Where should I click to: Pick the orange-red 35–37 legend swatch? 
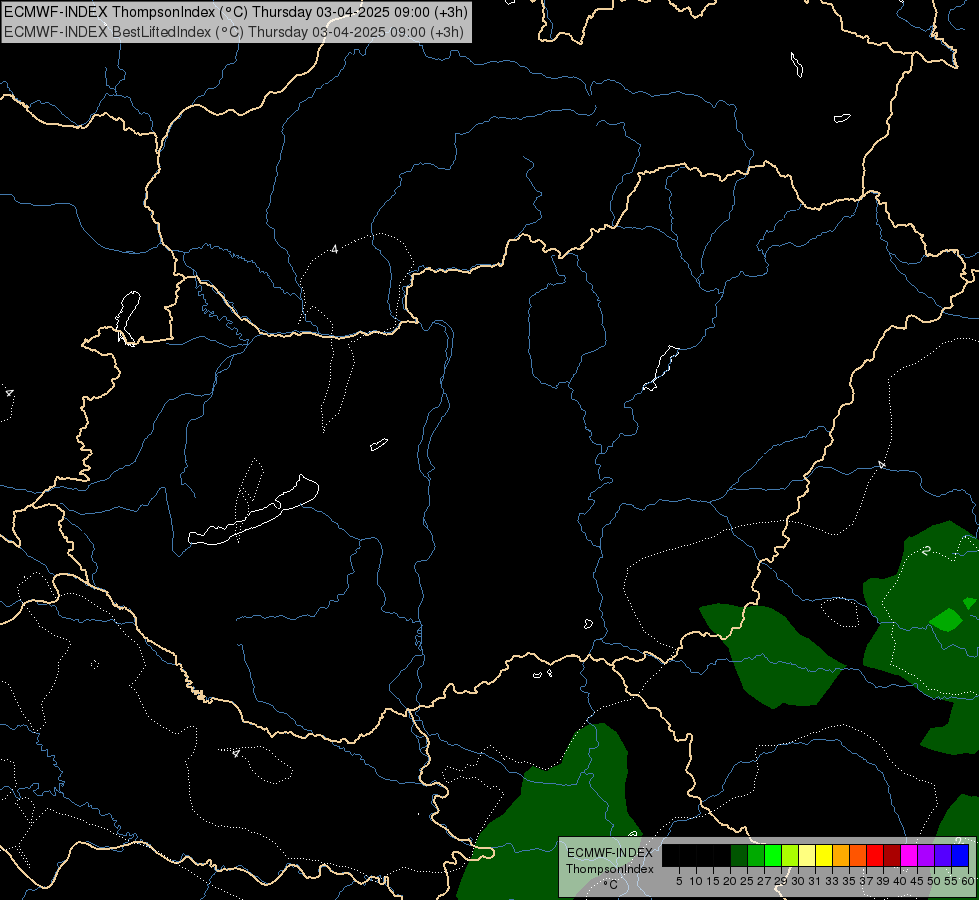(858, 855)
